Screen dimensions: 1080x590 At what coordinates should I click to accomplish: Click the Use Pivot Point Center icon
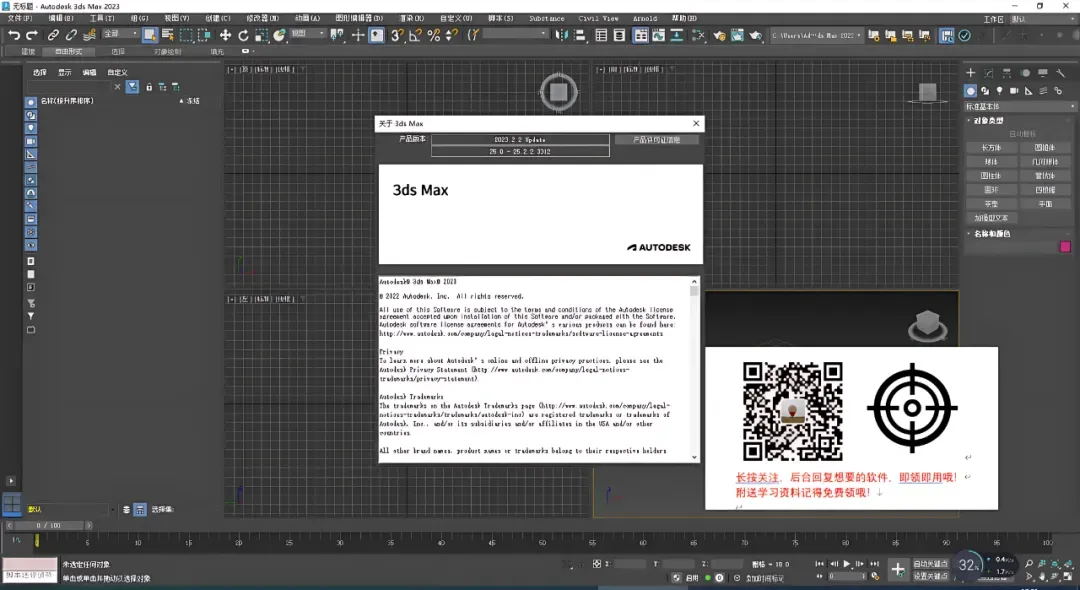337,35
